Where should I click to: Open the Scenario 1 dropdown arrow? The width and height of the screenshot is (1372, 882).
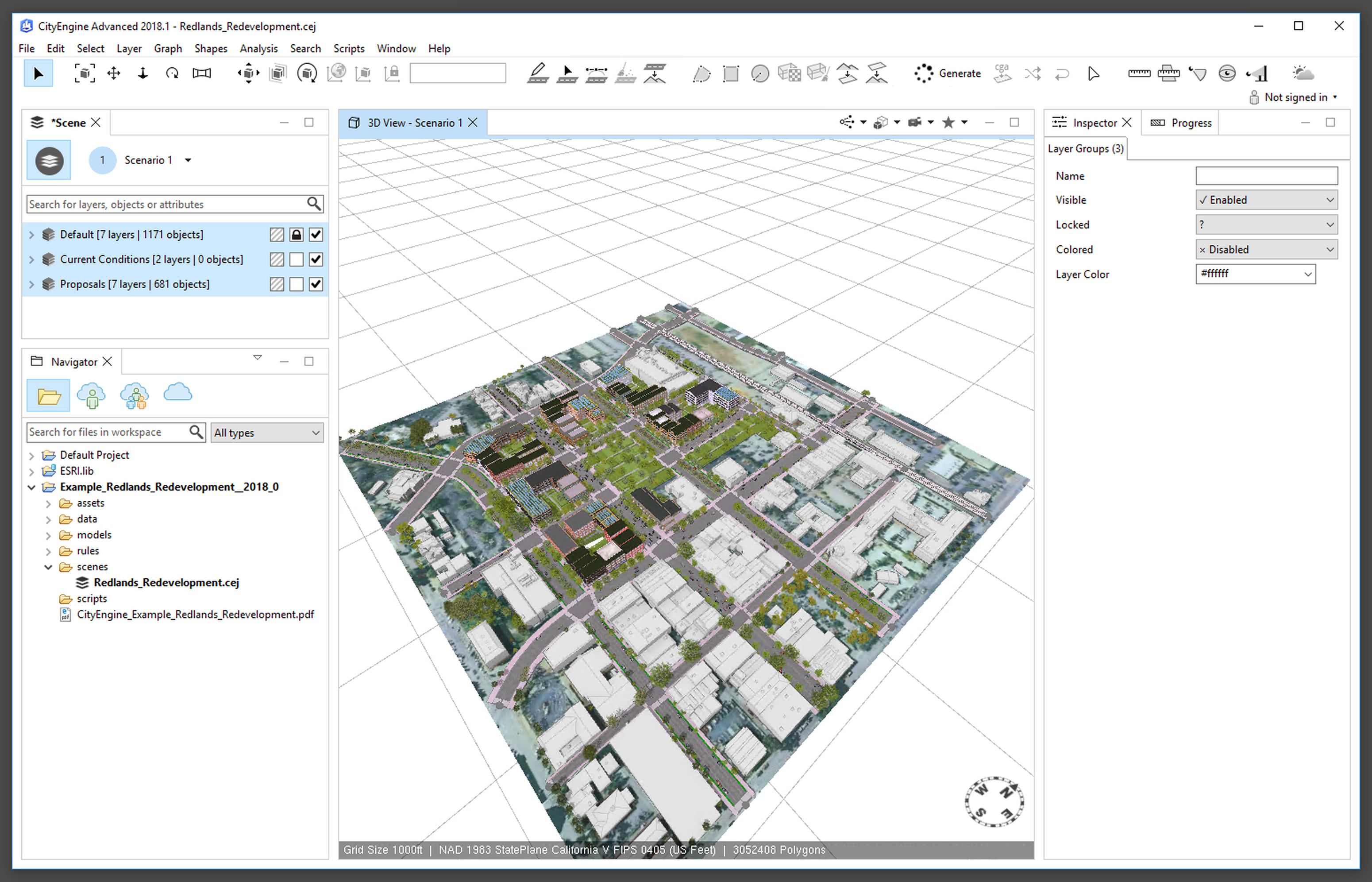(x=188, y=160)
